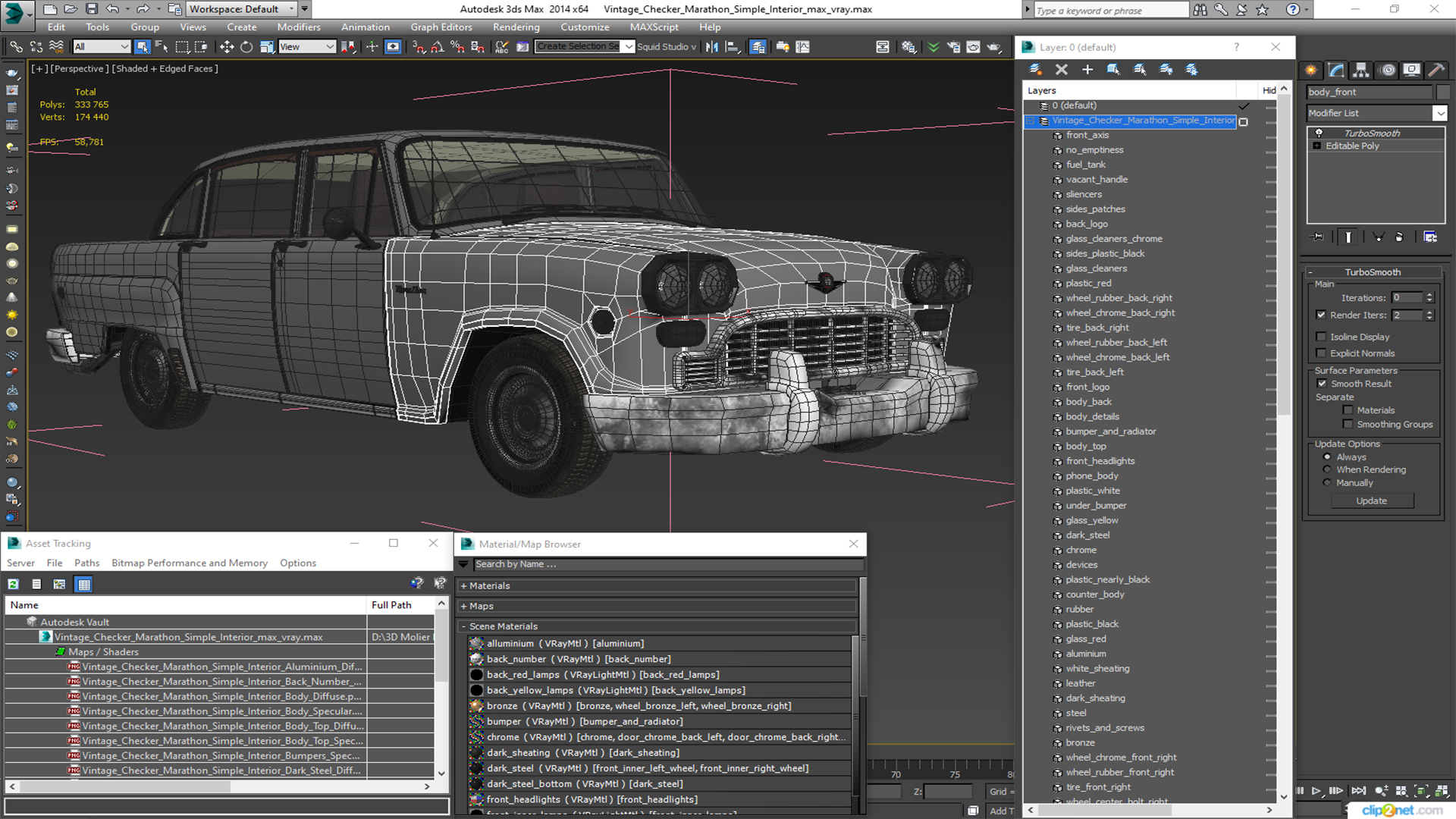
Task: Toggle Smooth Result checkbox
Action: 1322,384
